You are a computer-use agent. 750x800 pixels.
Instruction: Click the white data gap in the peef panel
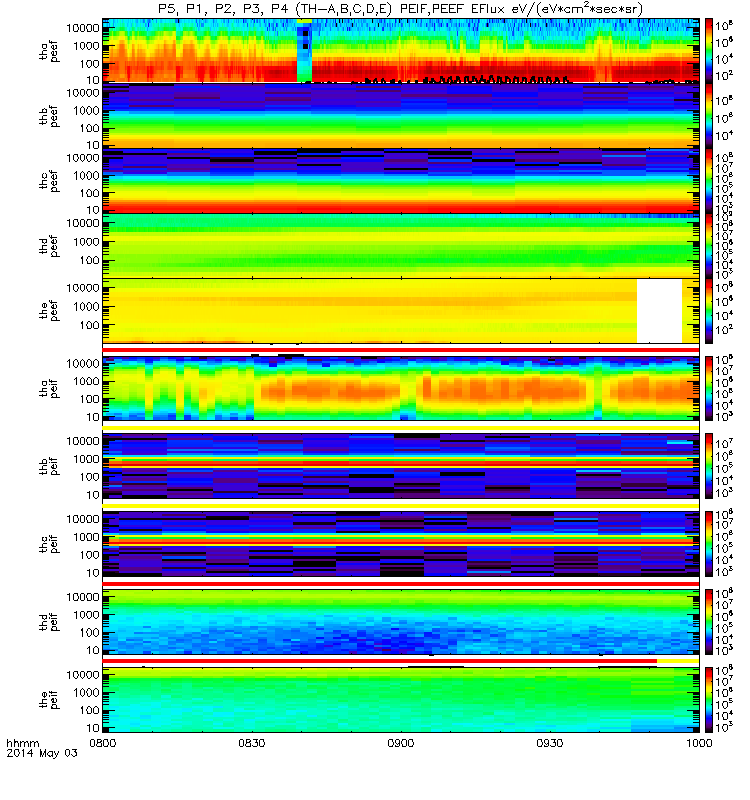659,311
